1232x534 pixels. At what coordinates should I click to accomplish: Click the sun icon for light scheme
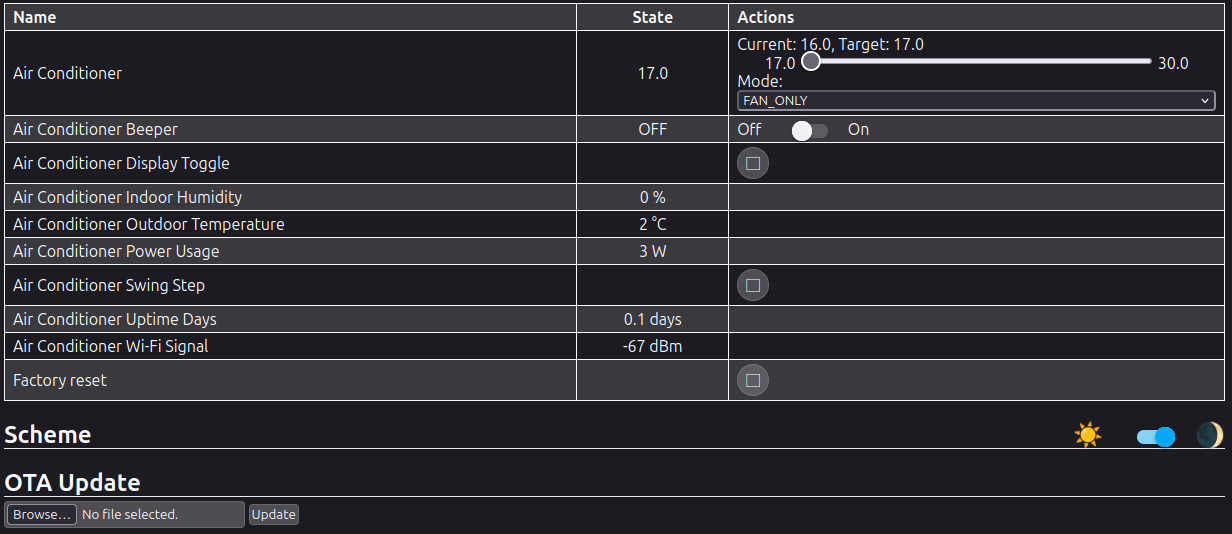coord(1087,435)
